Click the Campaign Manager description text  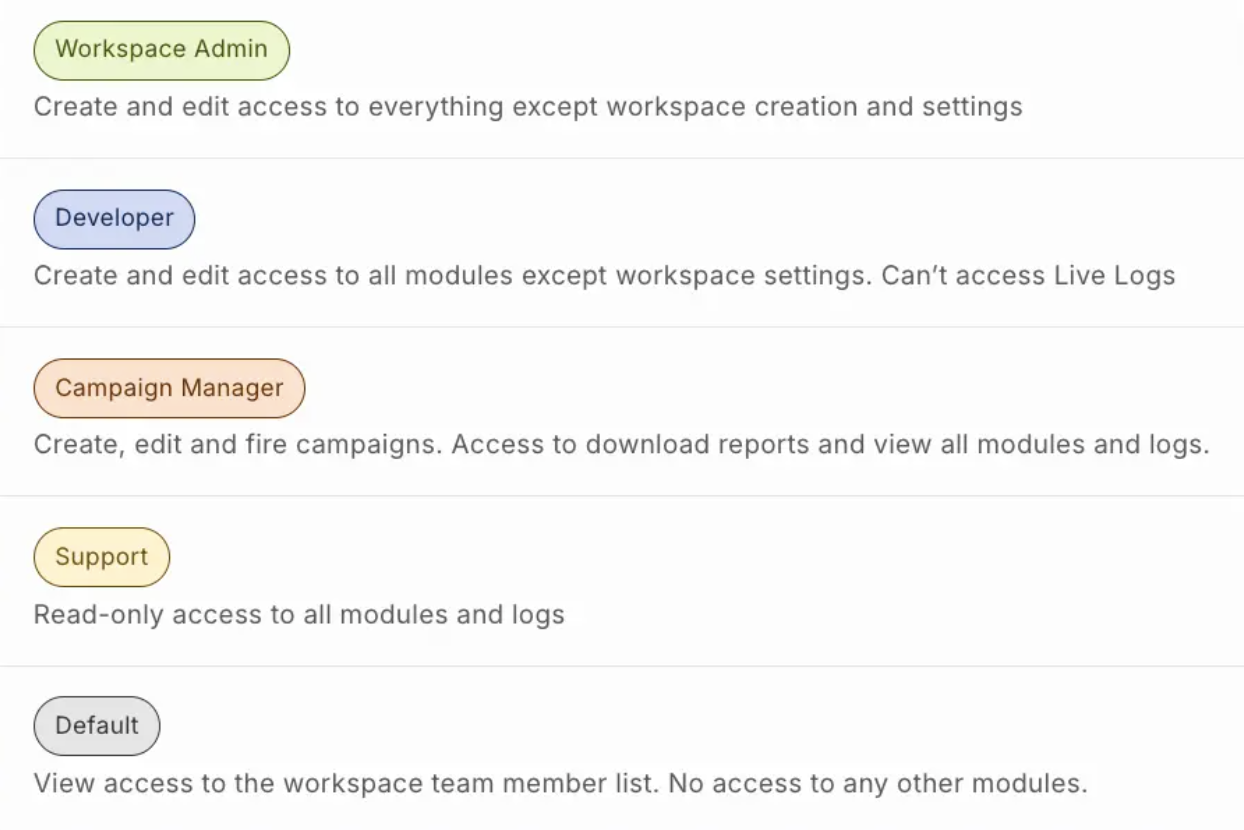622,445
